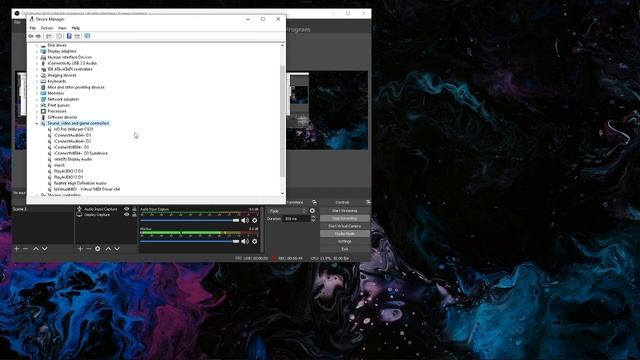The width and height of the screenshot is (640, 360).
Task: Click Duration stepper arrows in transitions
Action: pos(313,219)
